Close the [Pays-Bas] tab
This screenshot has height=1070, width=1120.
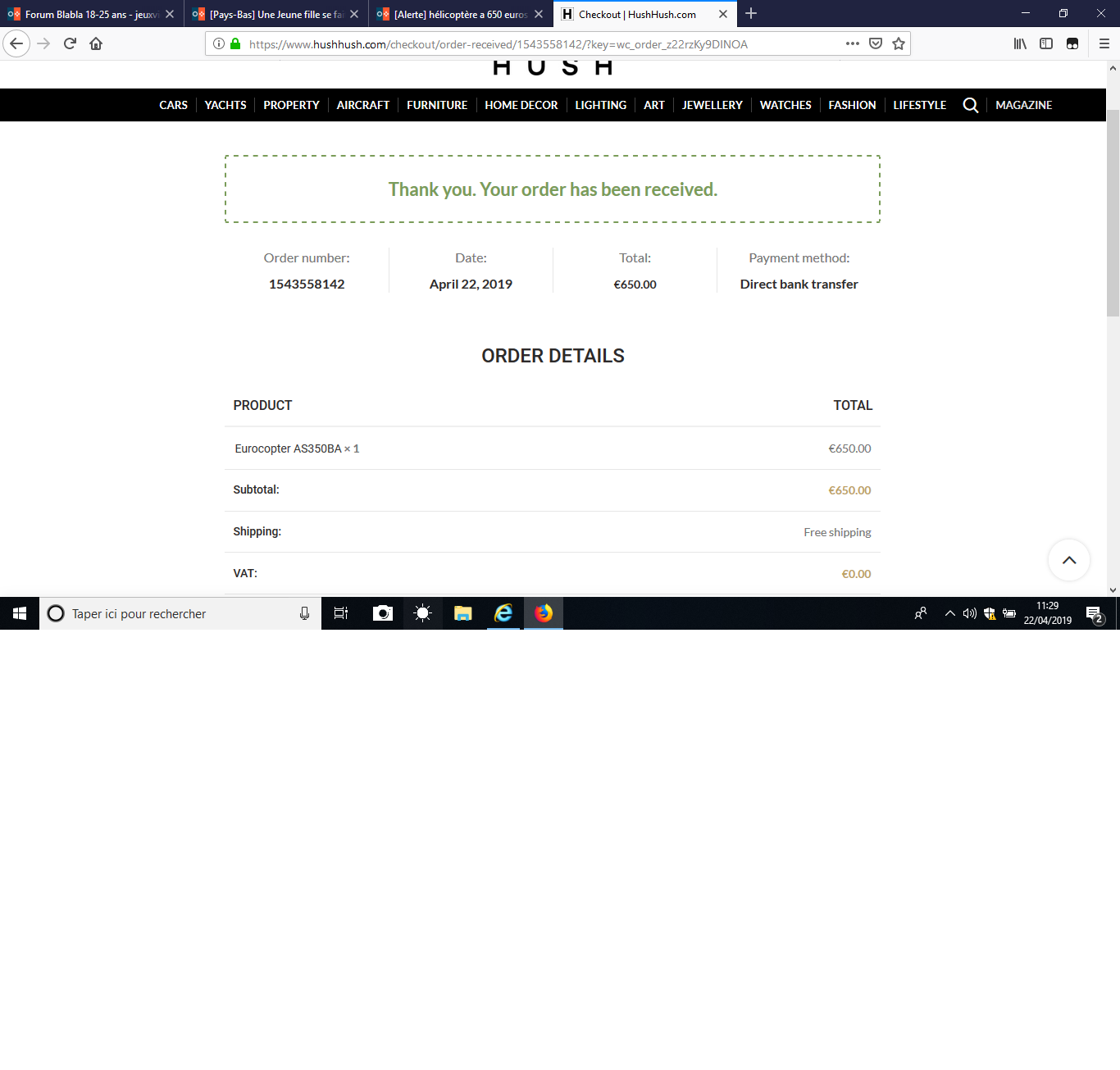[354, 14]
